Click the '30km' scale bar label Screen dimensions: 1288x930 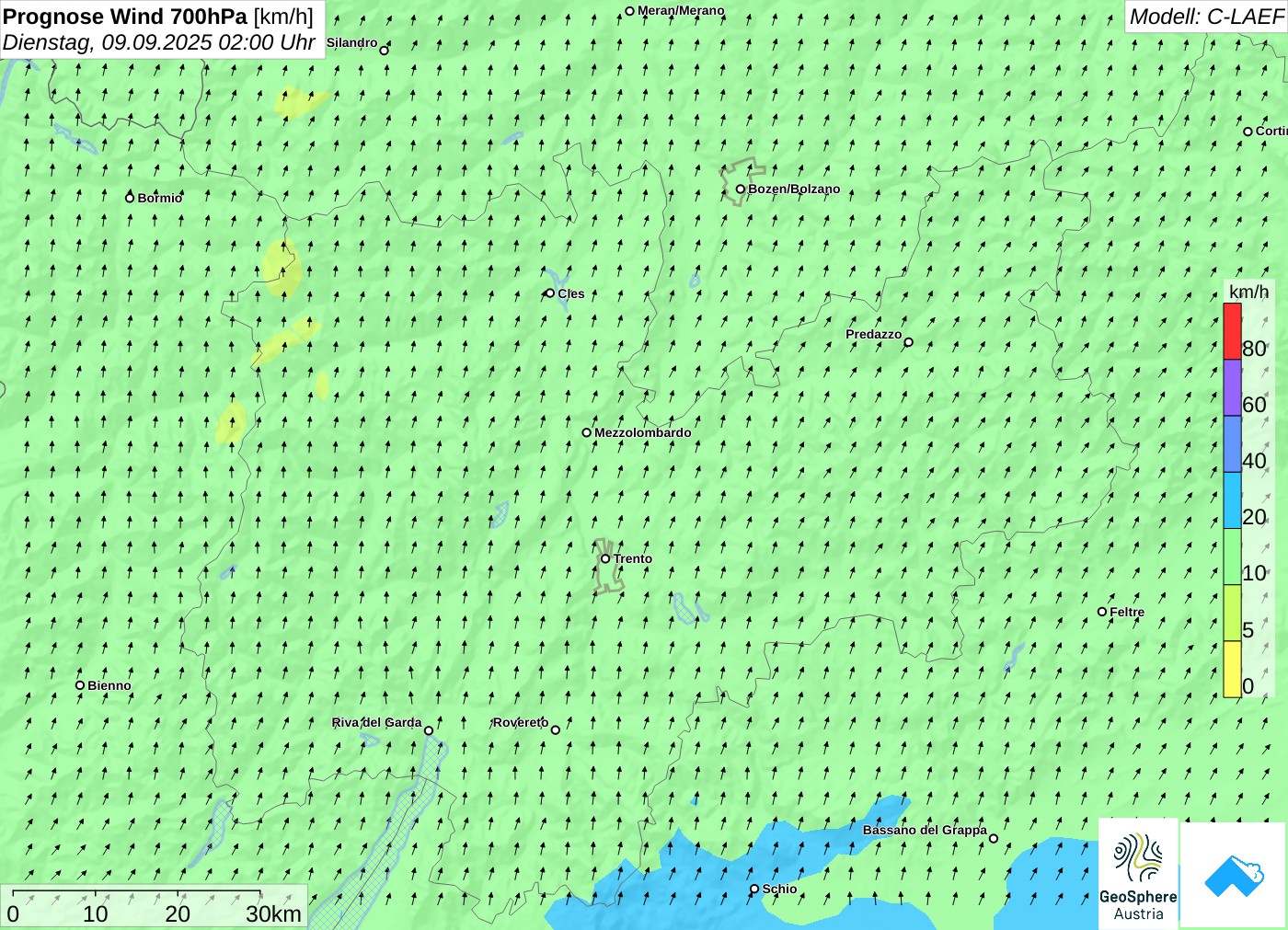click(x=273, y=913)
